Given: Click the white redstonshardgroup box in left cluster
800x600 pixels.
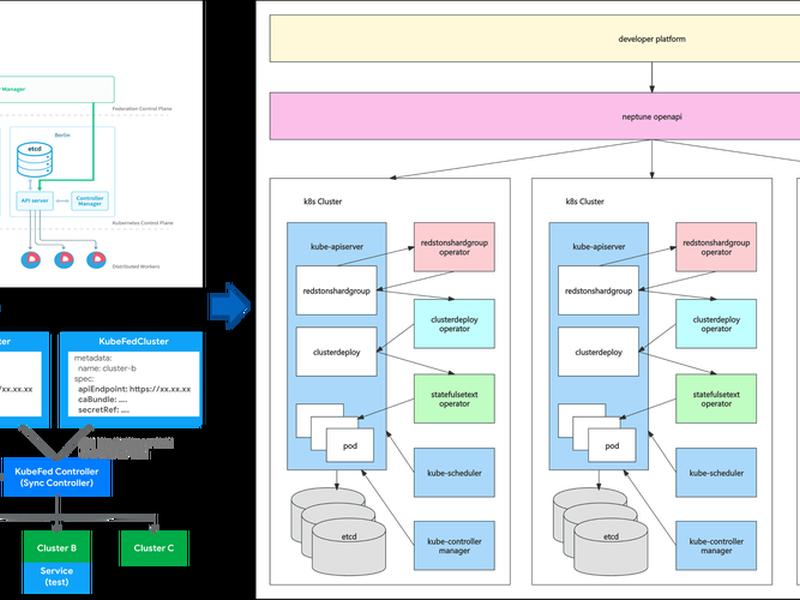Looking at the screenshot, I should (x=336, y=290).
